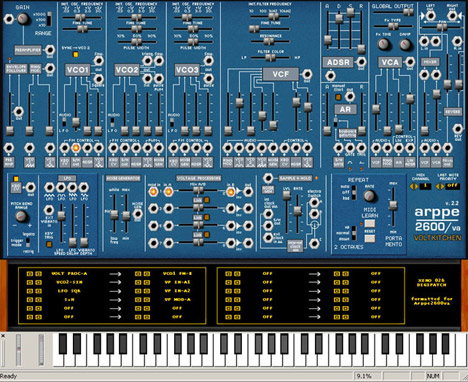Click the Right Out jack

coord(452,16)
